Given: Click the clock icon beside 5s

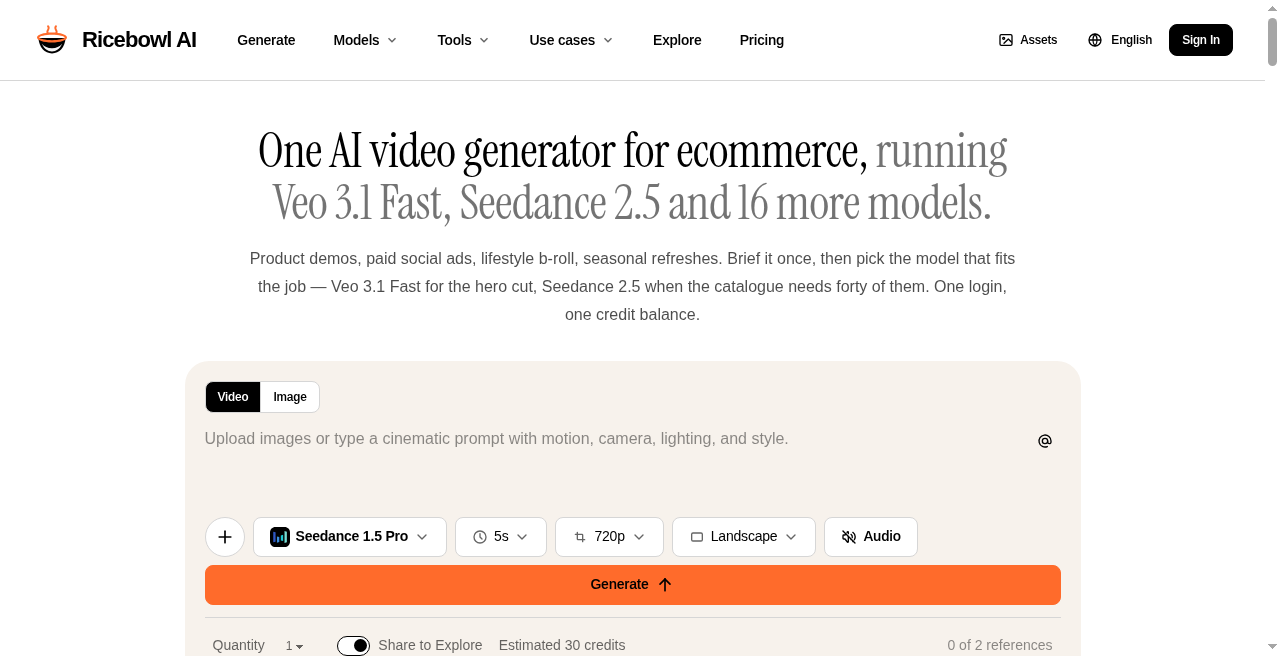Looking at the screenshot, I should click(x=480, y=537).
